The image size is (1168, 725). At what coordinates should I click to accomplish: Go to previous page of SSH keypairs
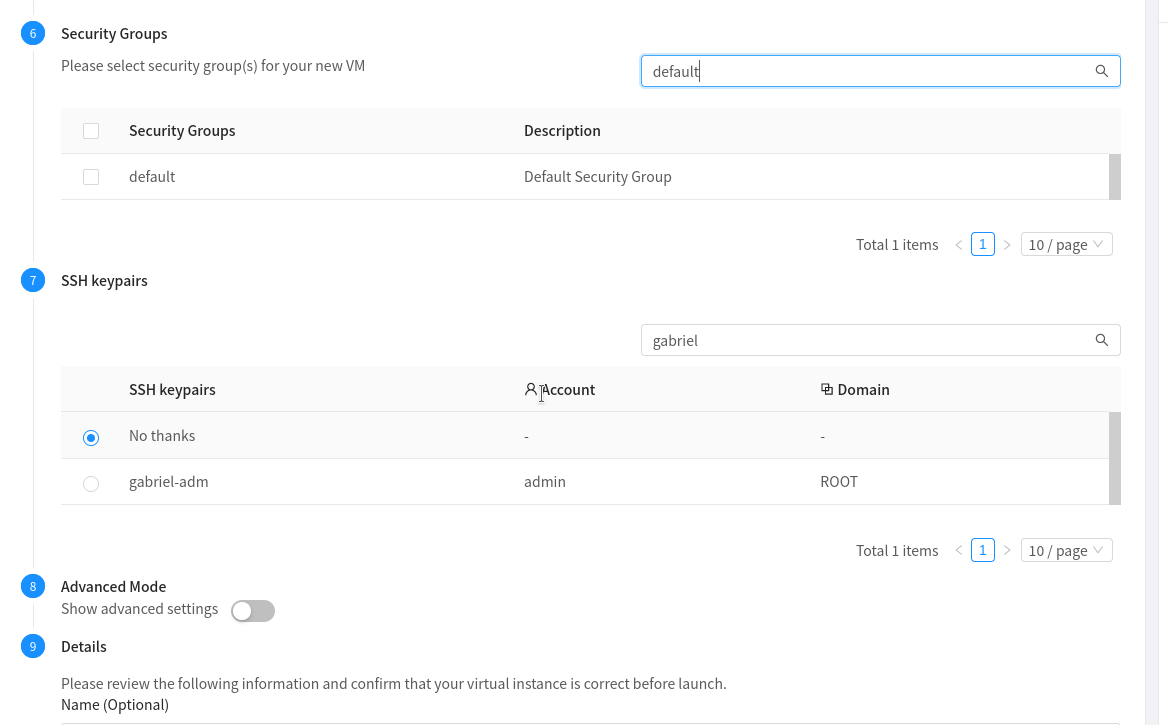[x=959, y=550]
